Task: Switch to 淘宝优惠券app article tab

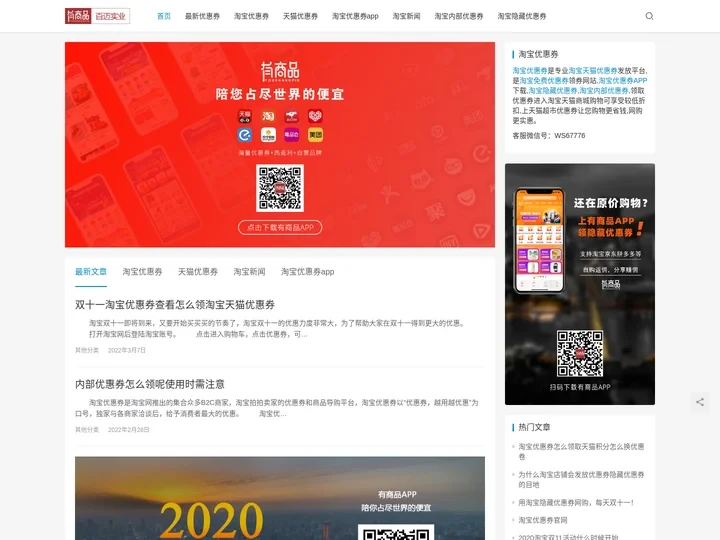Action: (x=308, y=272)
